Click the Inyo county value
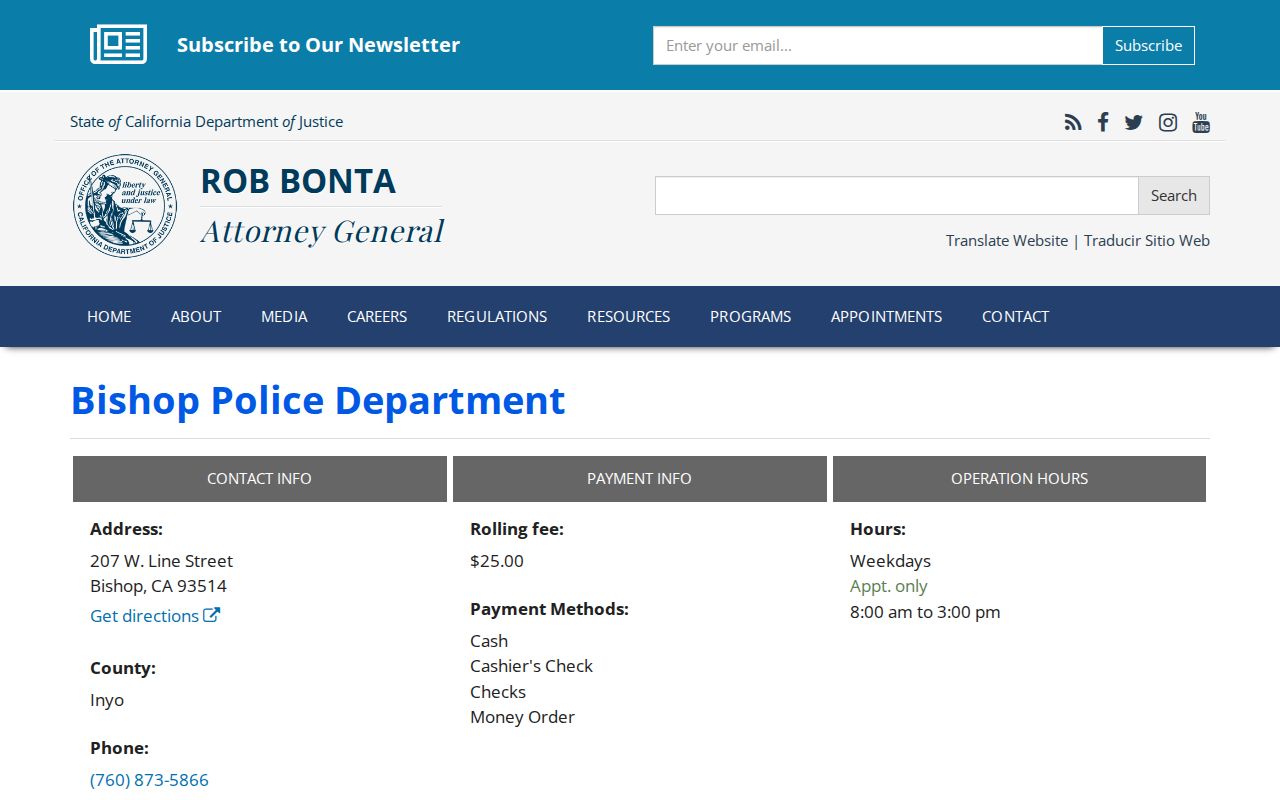1280x800 pixels. click(x=107, y=700)
